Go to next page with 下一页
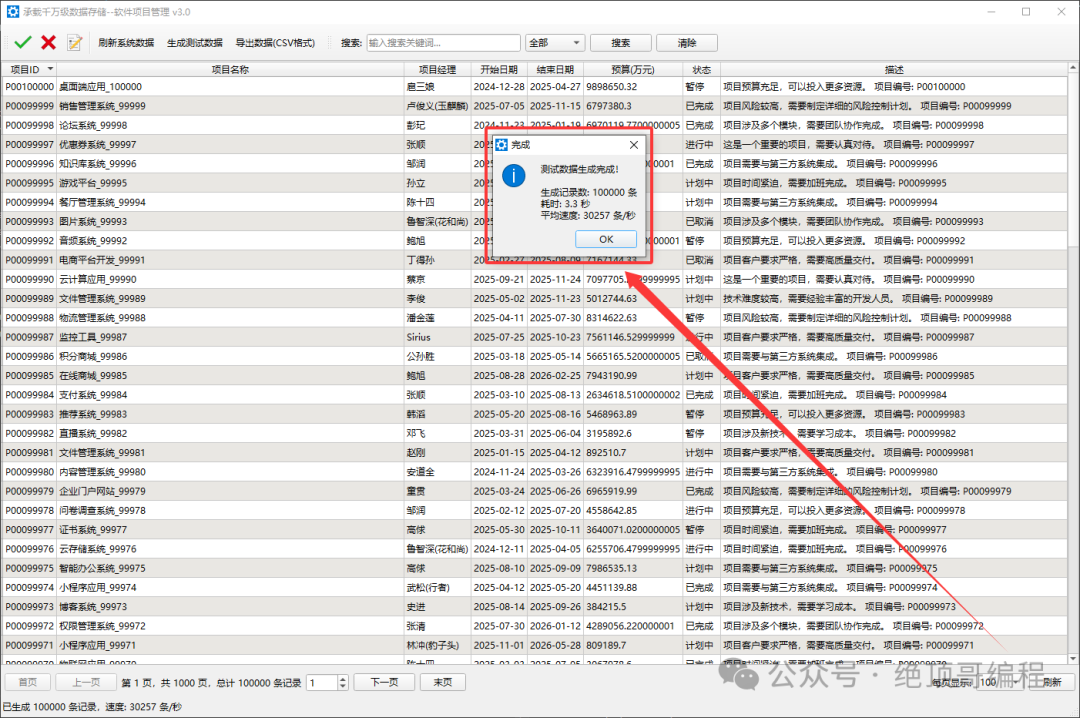 point(384,682)
